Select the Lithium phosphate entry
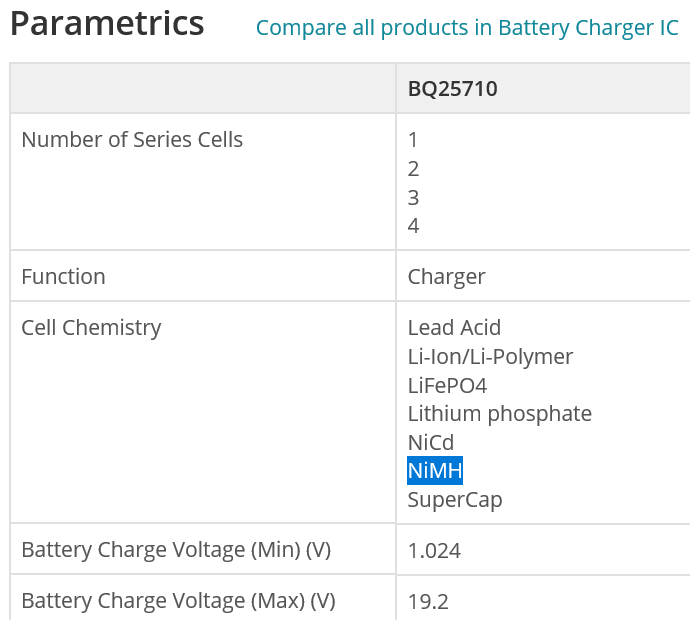This screenshot has height=620, width=690. (499, 414)
